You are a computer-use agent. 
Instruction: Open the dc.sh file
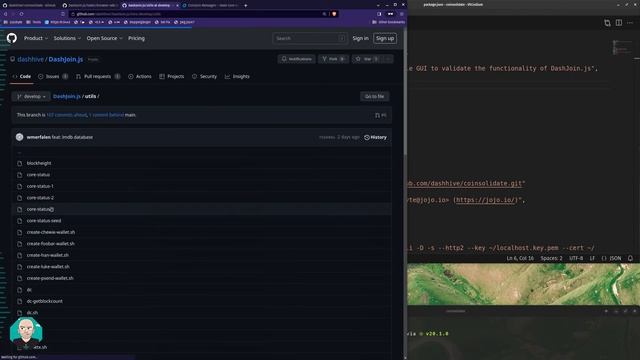coord(32,313)
